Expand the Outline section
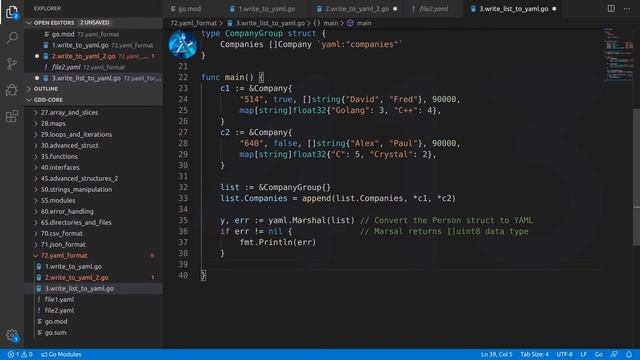This screenshot has width=640, height=360. 29,89
